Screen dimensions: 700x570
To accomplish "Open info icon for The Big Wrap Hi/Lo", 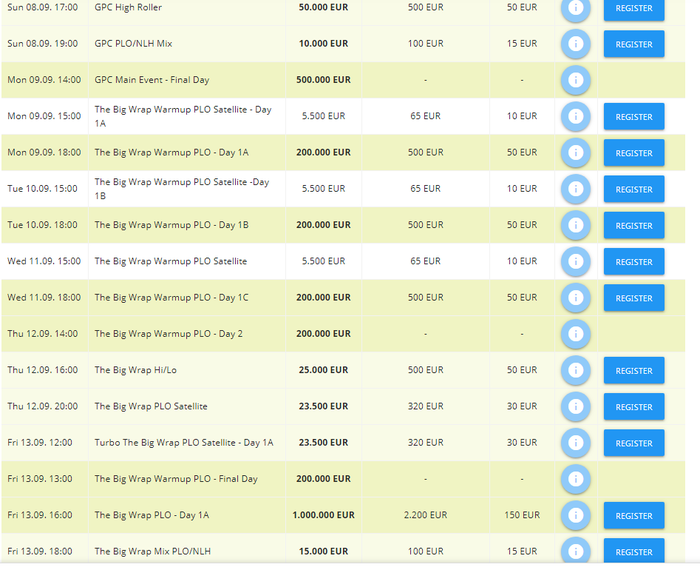I will [575, 370].
